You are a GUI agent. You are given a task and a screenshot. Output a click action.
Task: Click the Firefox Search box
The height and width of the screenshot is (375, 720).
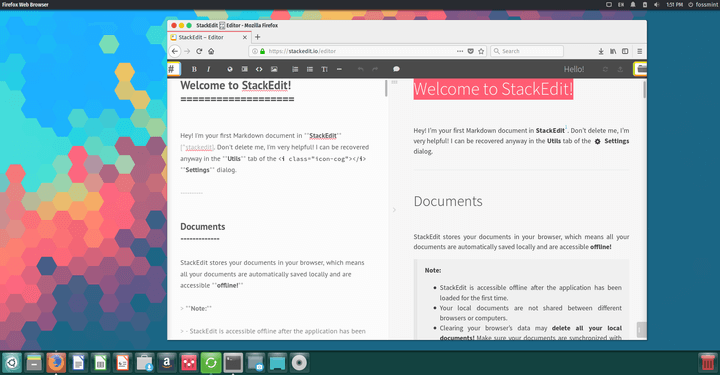tap(527, 51)
